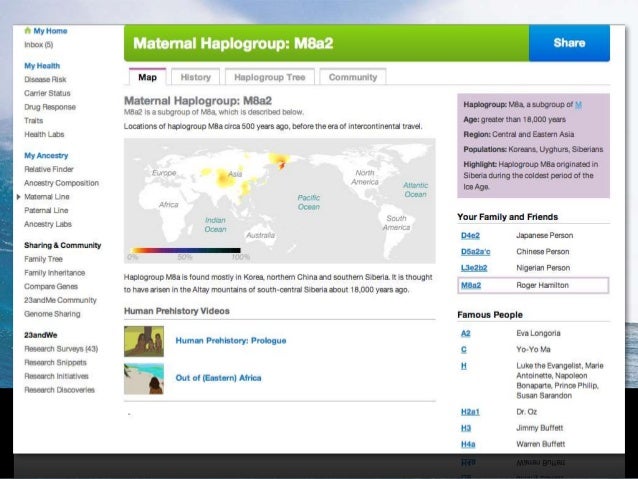The image size is (638, 479).
Task: Open Genome Sharing
Action: pyautogui.click(x=52, y=314)
